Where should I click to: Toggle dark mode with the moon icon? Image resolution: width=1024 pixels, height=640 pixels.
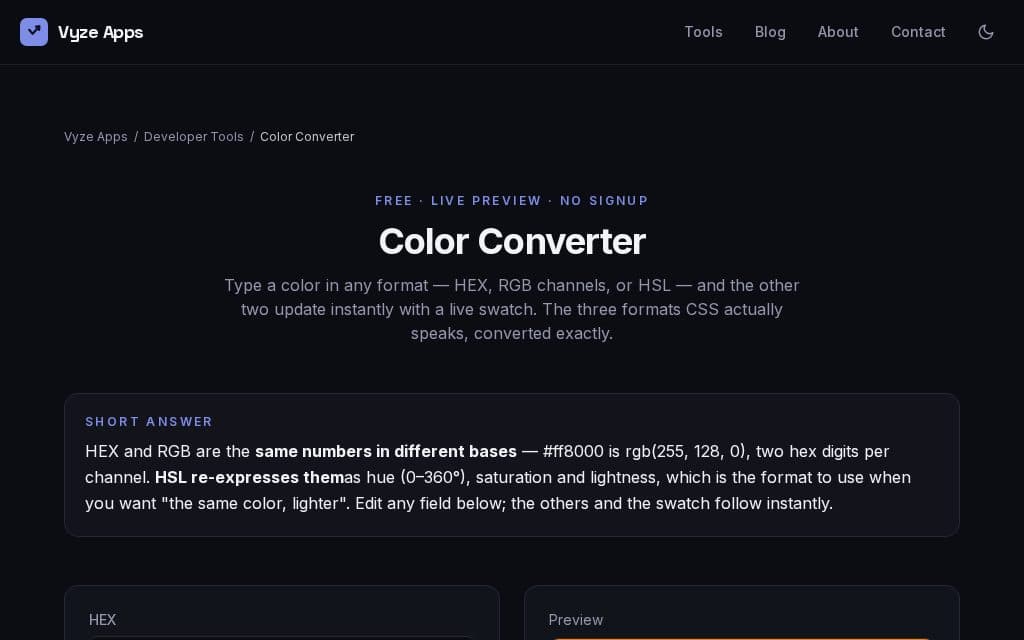pos(985,32)
